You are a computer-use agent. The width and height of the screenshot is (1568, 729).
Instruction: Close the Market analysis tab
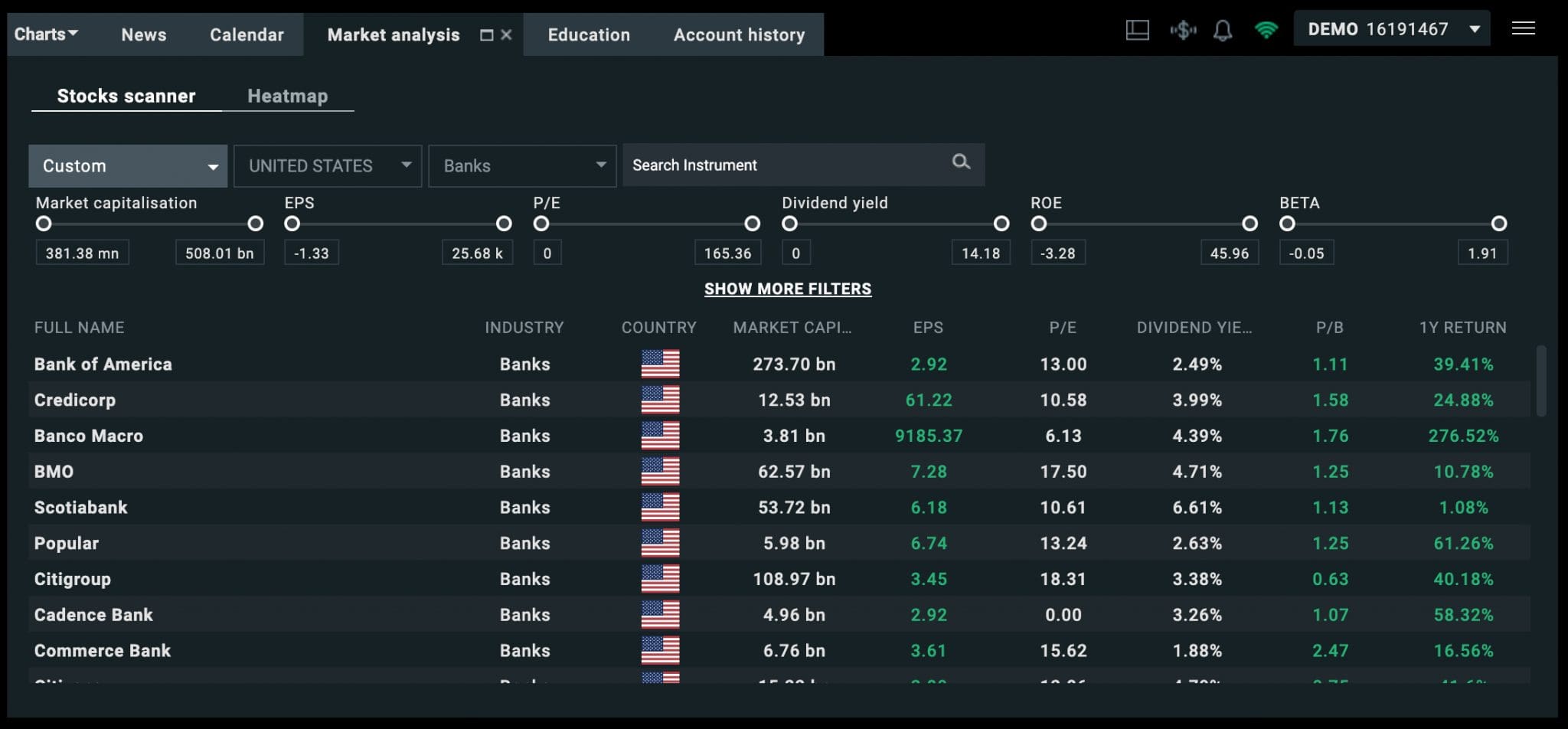point(506,34)
